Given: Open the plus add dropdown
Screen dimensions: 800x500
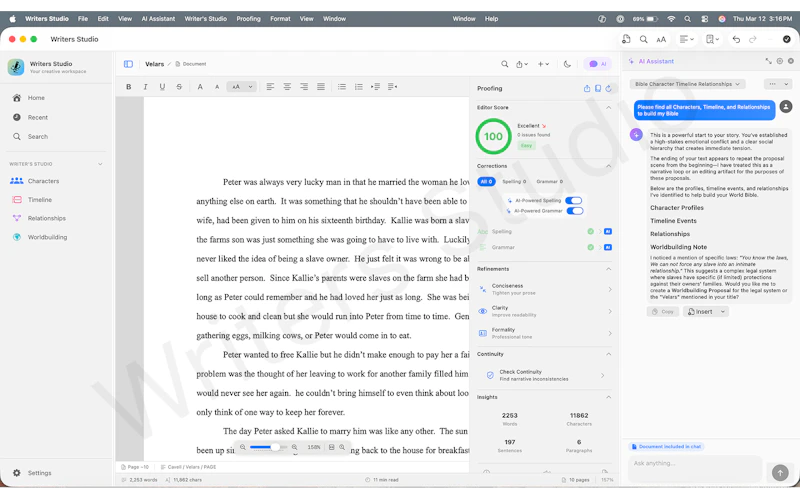Looking at the screenshot, I should tap(543, 64).
